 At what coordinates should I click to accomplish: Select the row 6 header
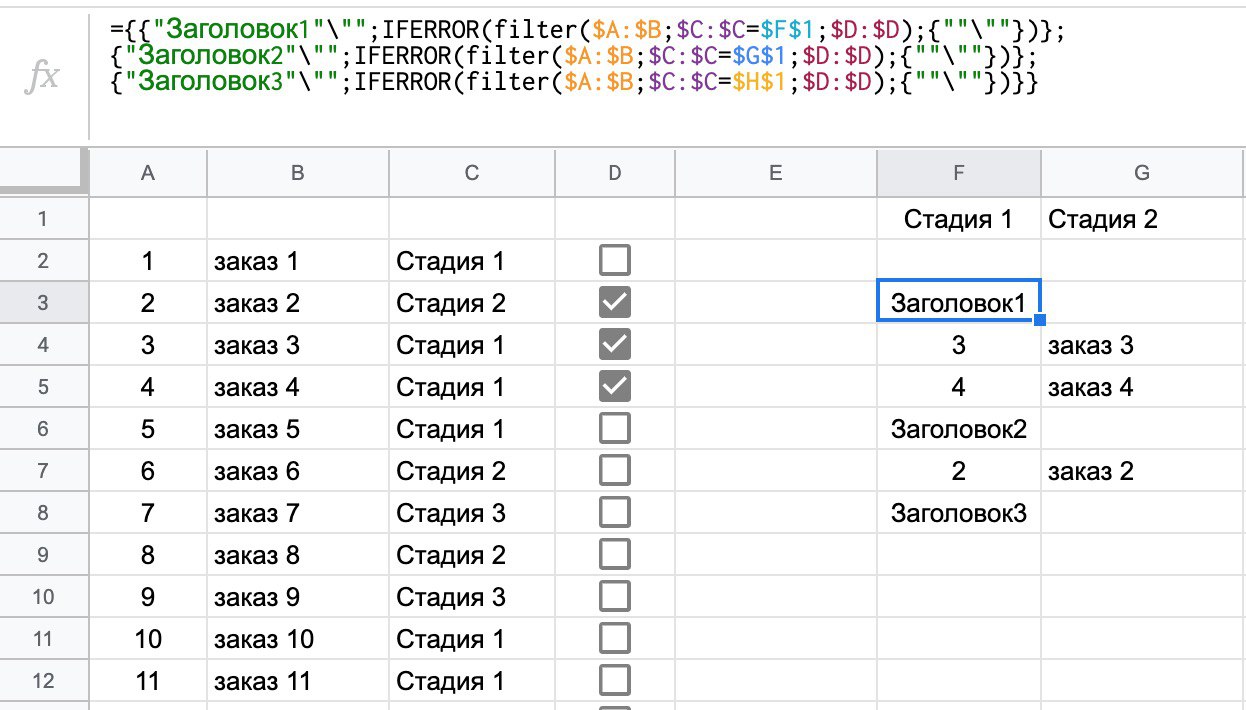click(44, 429)
